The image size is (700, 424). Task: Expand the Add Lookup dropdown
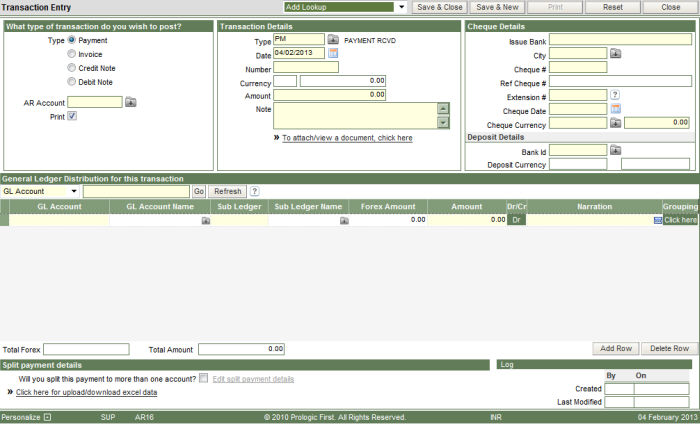click(401, 7)
